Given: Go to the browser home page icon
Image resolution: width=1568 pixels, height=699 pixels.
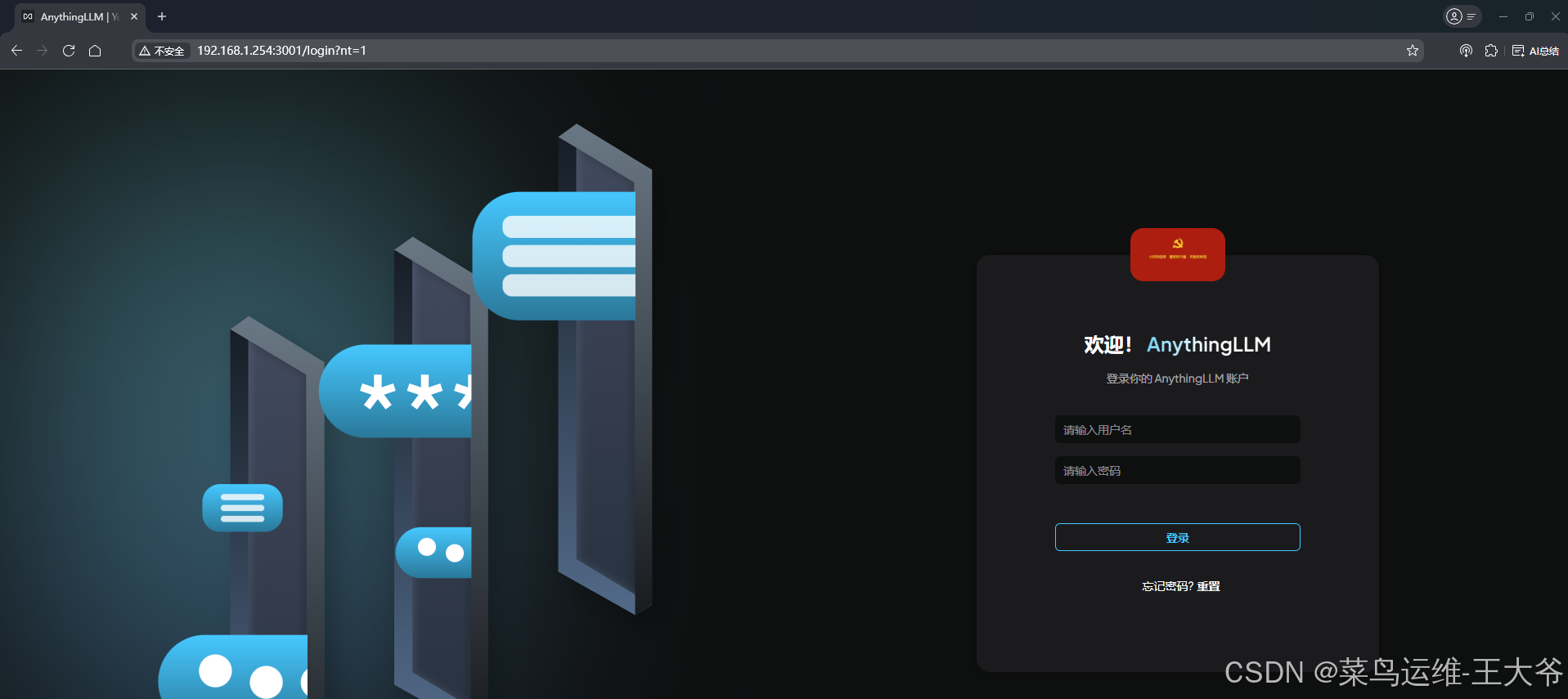Looking at the screenshot, I should click(x=95, y=51).
